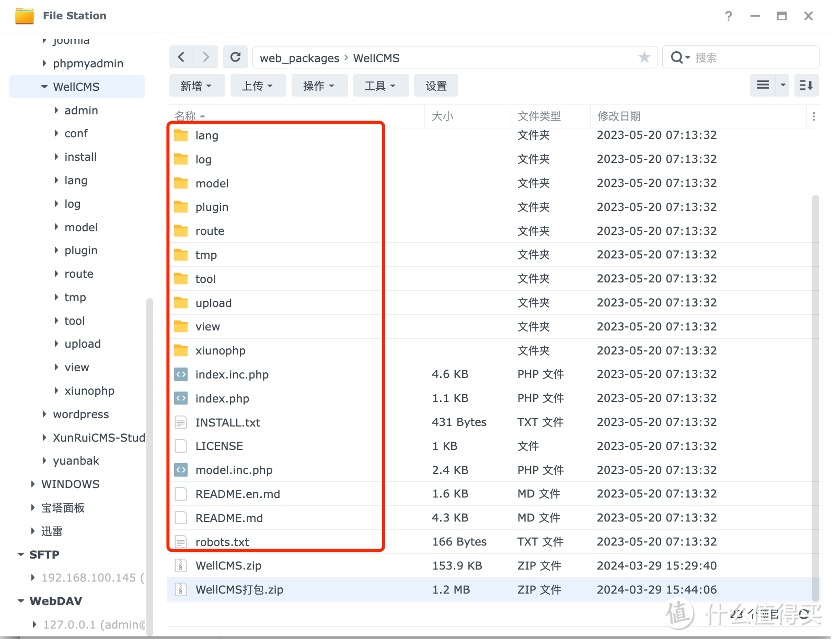Screen dimensions: 832x640
Task: Sort by 大小 column header
Action: (443, 116)
